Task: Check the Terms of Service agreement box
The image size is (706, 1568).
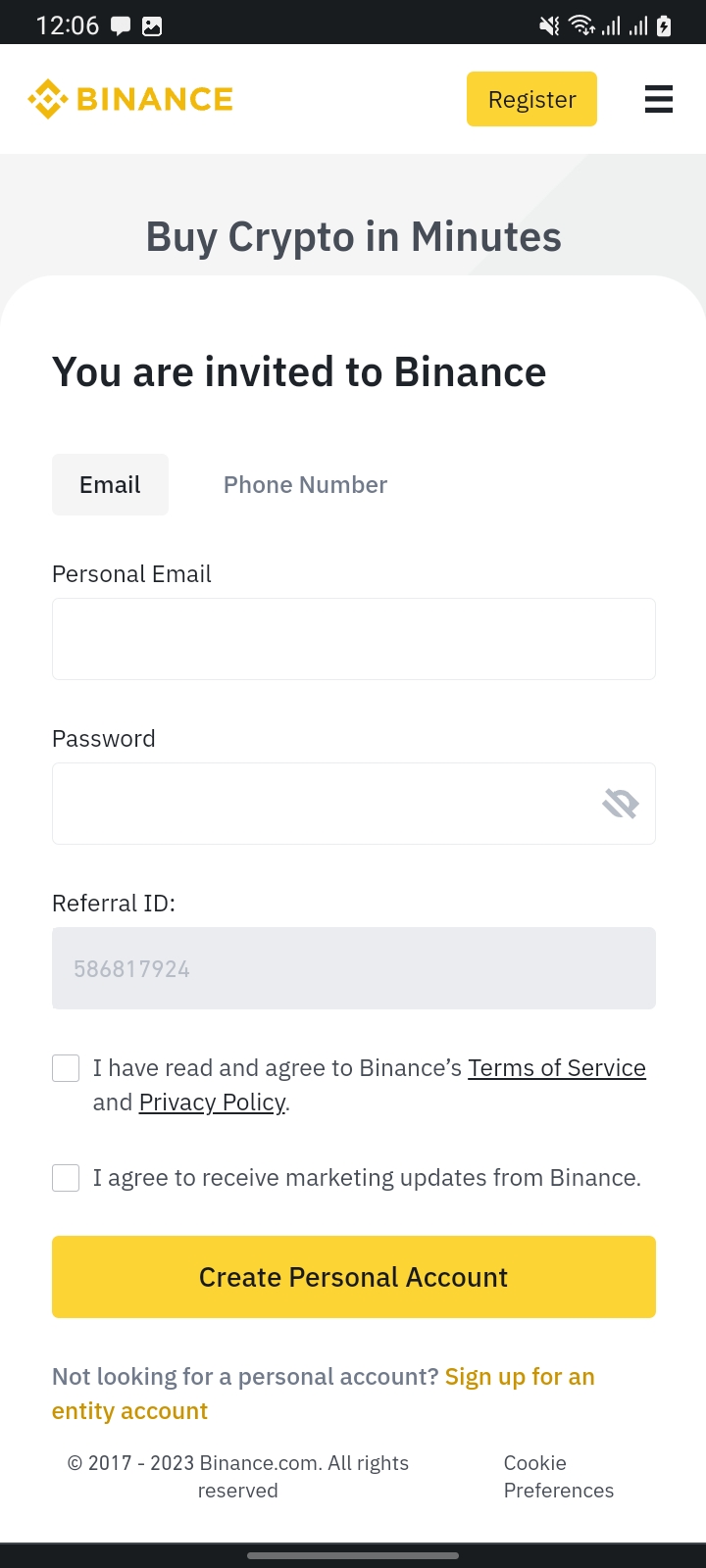Action: [66, 1068]
